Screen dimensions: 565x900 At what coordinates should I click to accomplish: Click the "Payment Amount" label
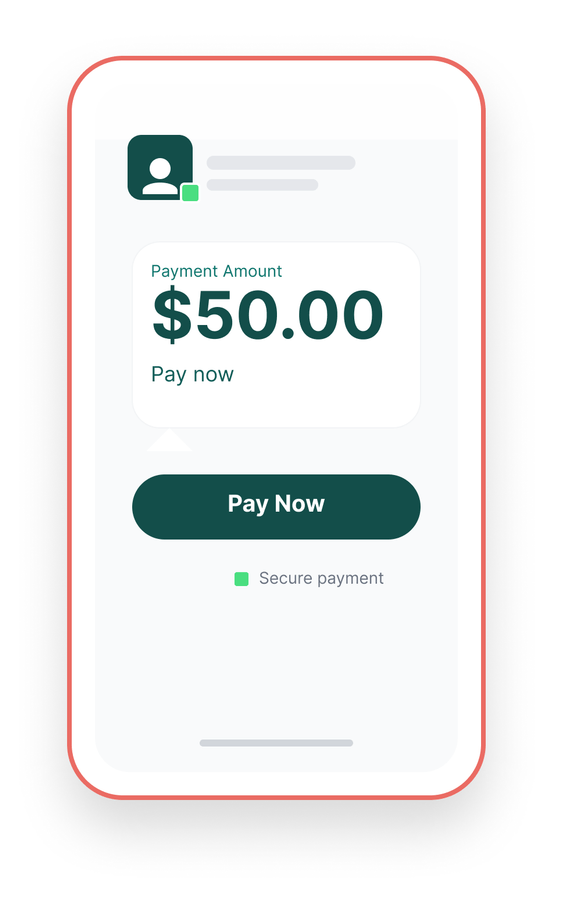click(x=216, y=271)
